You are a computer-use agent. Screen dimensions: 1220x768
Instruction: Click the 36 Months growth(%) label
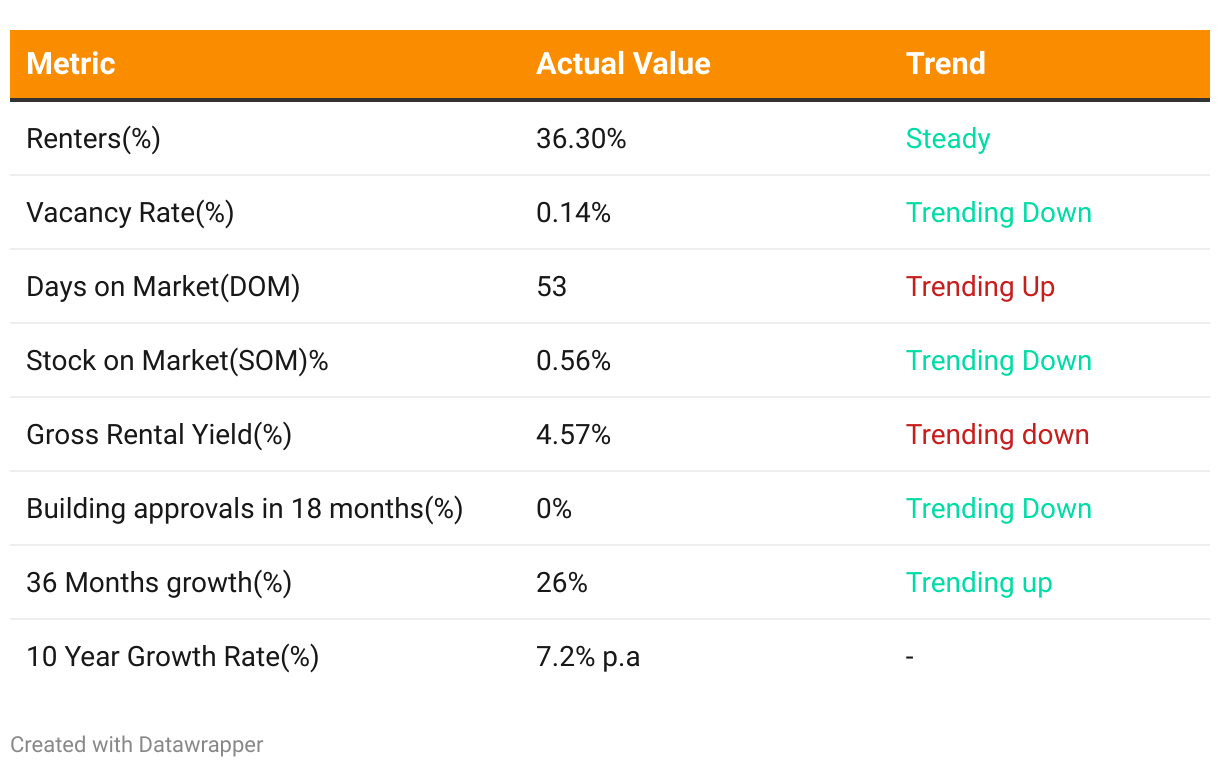click(159, 583)
